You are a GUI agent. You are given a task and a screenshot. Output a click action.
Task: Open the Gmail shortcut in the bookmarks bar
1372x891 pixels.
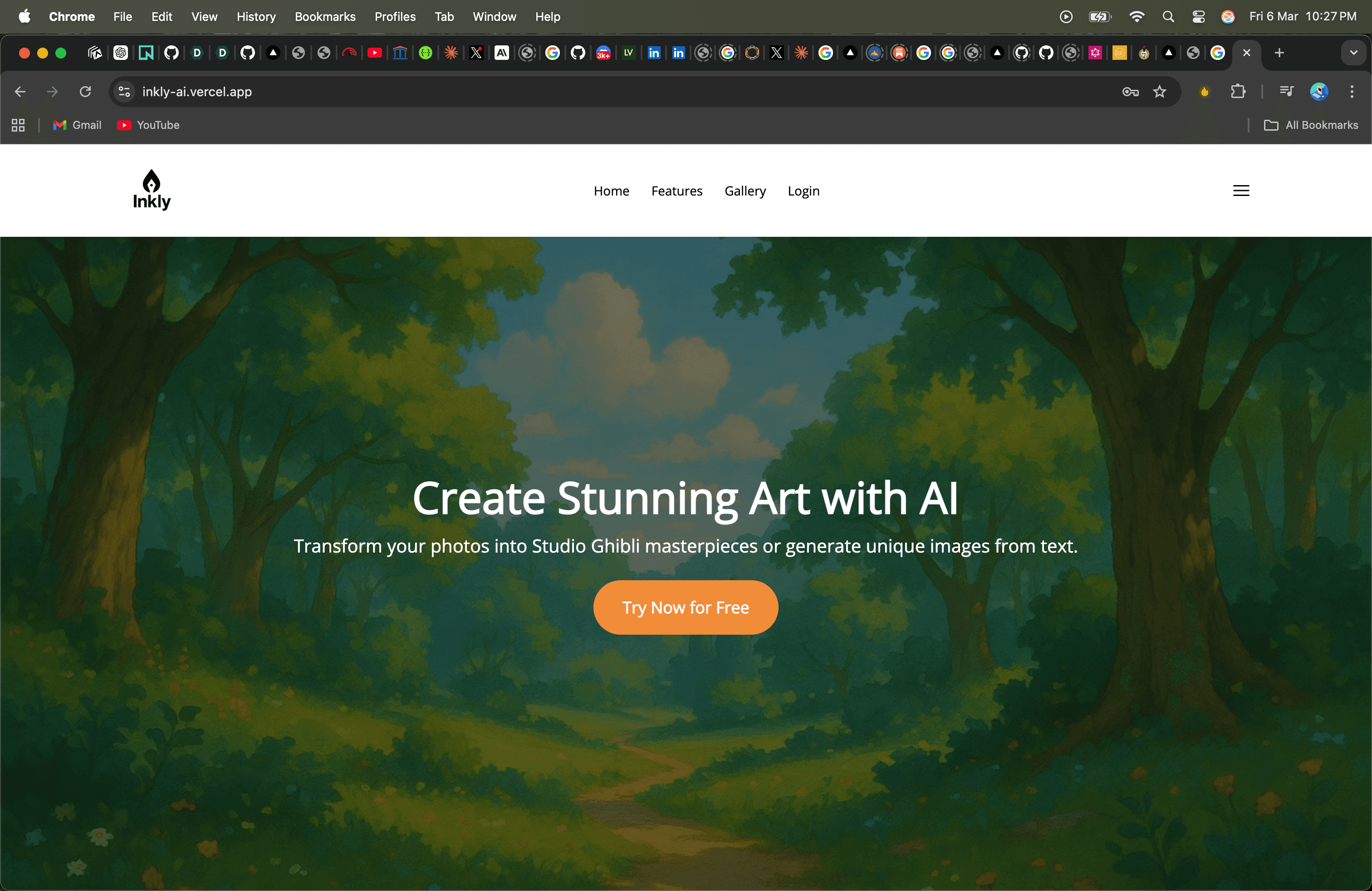coord(76,125)
